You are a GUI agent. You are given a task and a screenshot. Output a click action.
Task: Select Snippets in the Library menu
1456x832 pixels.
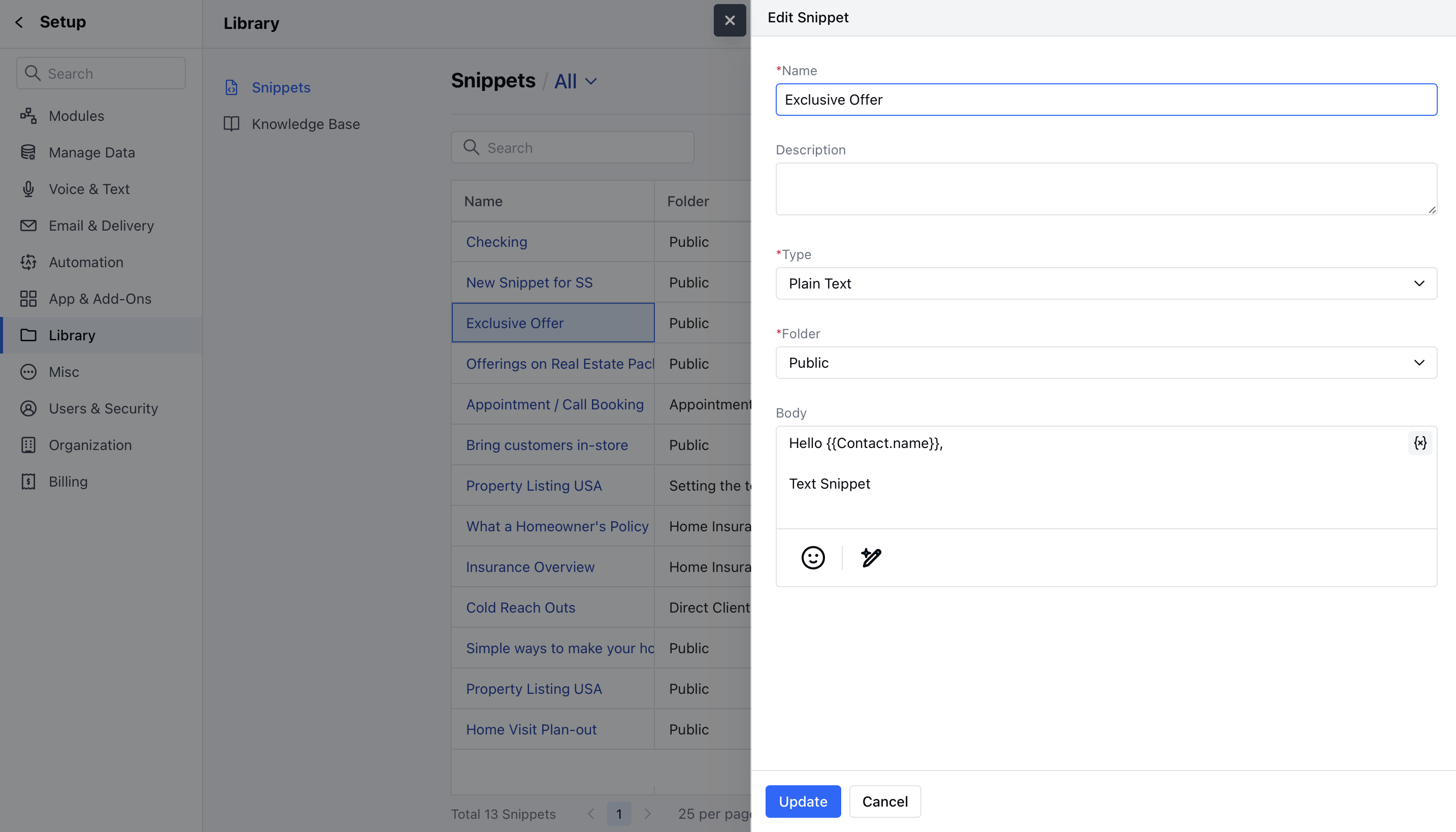tap(280, 87)
